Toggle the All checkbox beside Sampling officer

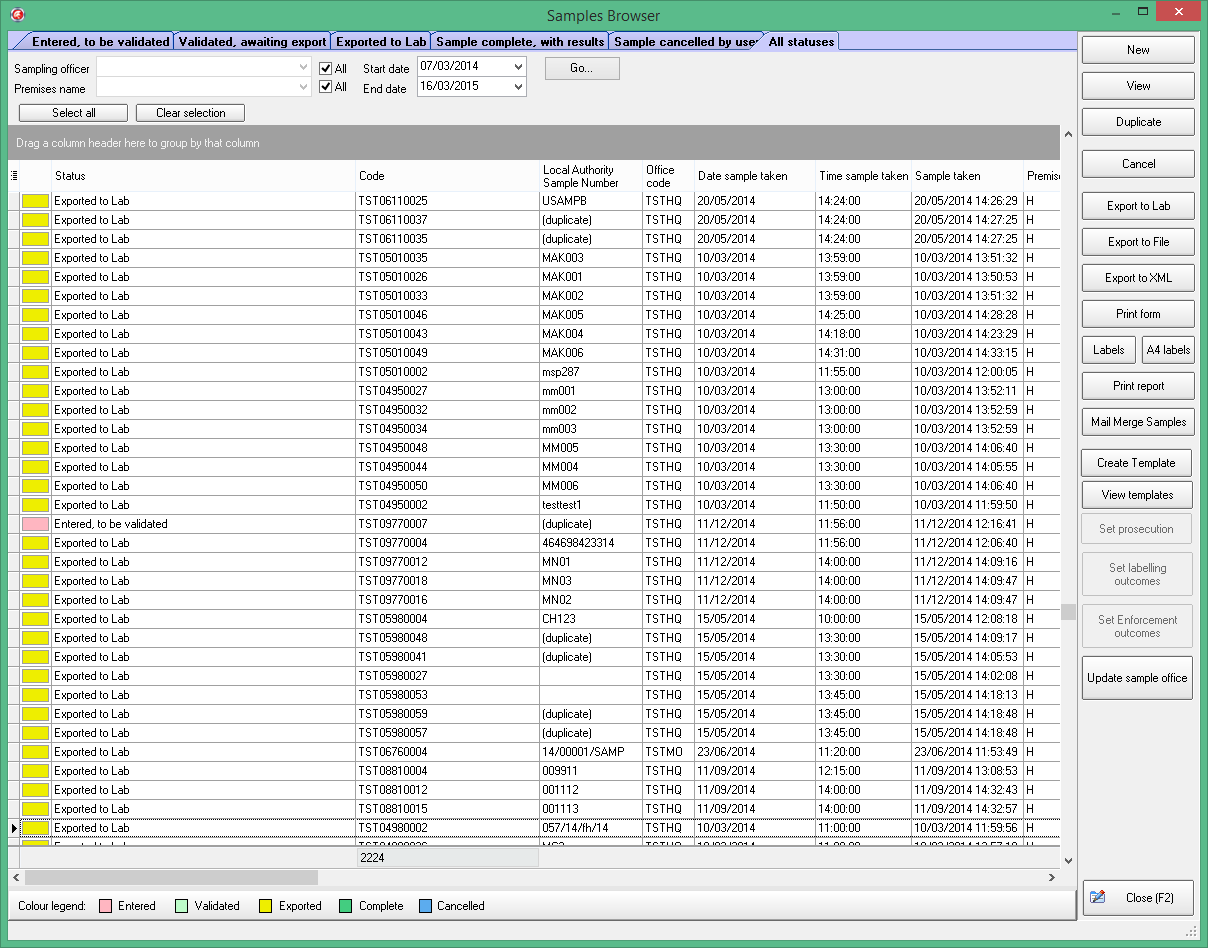click(x=325, y=69)
